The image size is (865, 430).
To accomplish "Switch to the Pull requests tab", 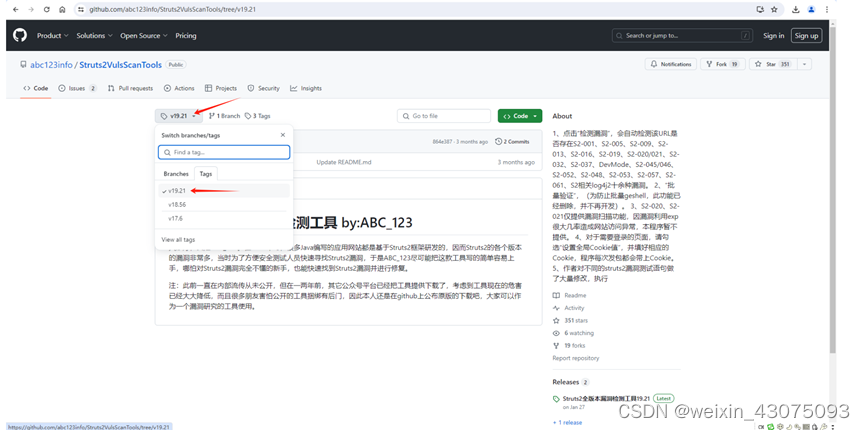I will point(130,88).
